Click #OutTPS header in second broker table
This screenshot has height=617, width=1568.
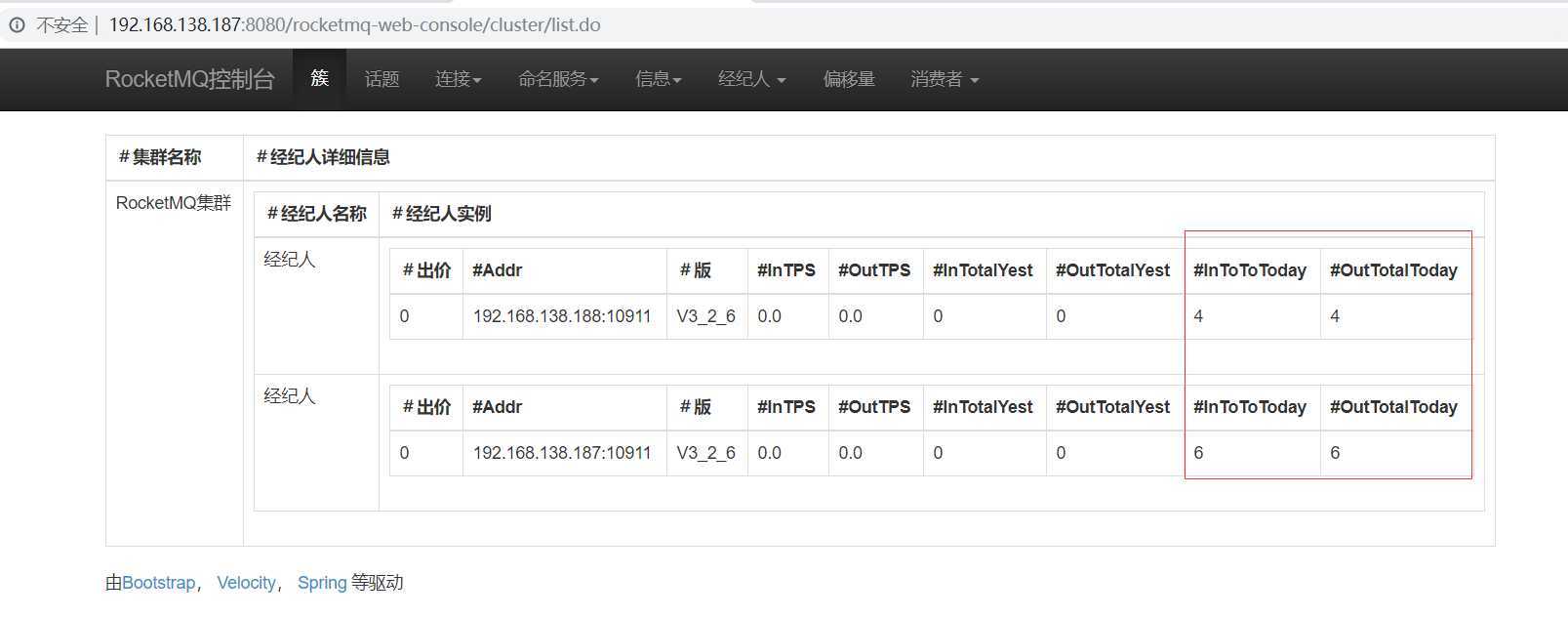874,407
